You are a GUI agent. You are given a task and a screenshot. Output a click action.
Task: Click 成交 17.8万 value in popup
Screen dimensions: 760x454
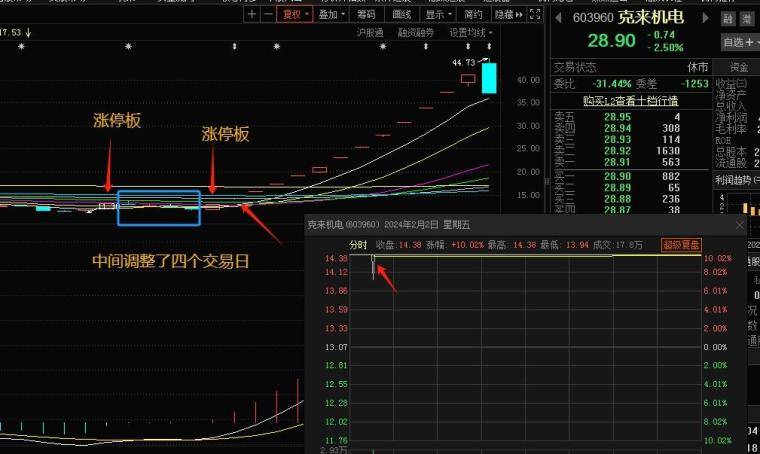(629, 245)
